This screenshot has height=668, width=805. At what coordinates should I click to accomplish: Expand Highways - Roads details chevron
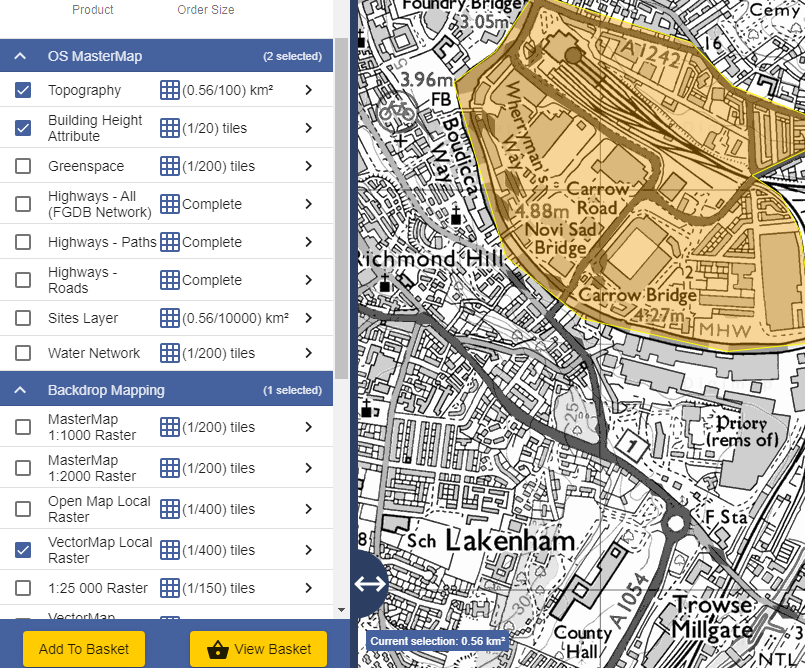tap(309, 280)
